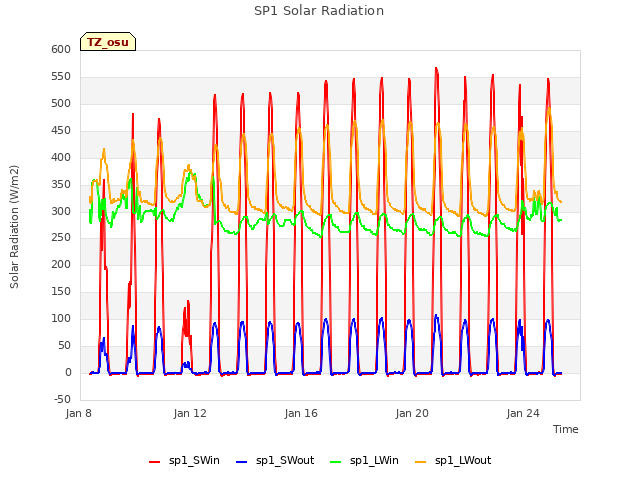Viewport: 640px width, 480px height.
Task: Toggle the sp1_SWin legend entry
Action: click(x=184, y=461)
